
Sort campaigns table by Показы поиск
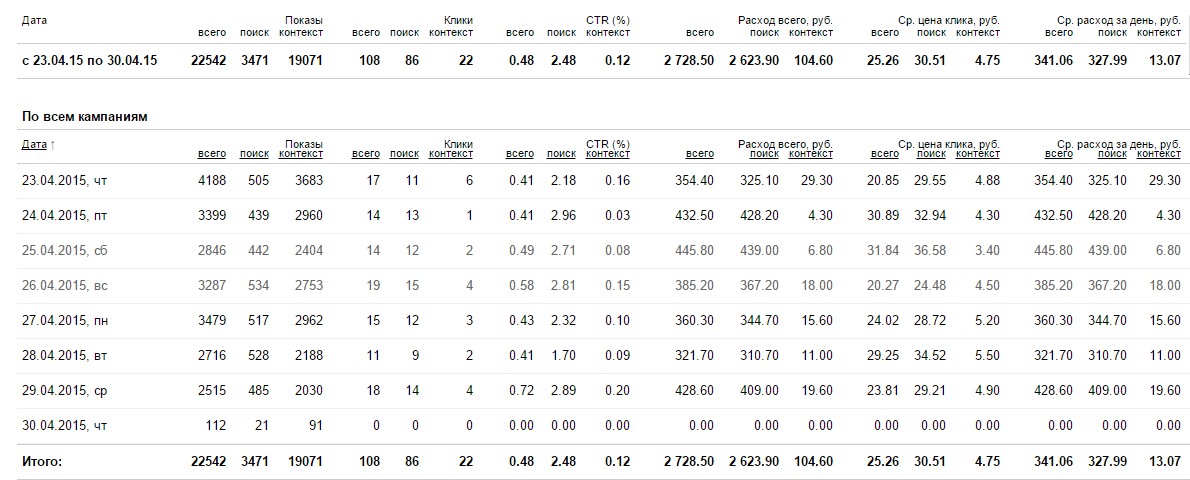click(254, 154)
